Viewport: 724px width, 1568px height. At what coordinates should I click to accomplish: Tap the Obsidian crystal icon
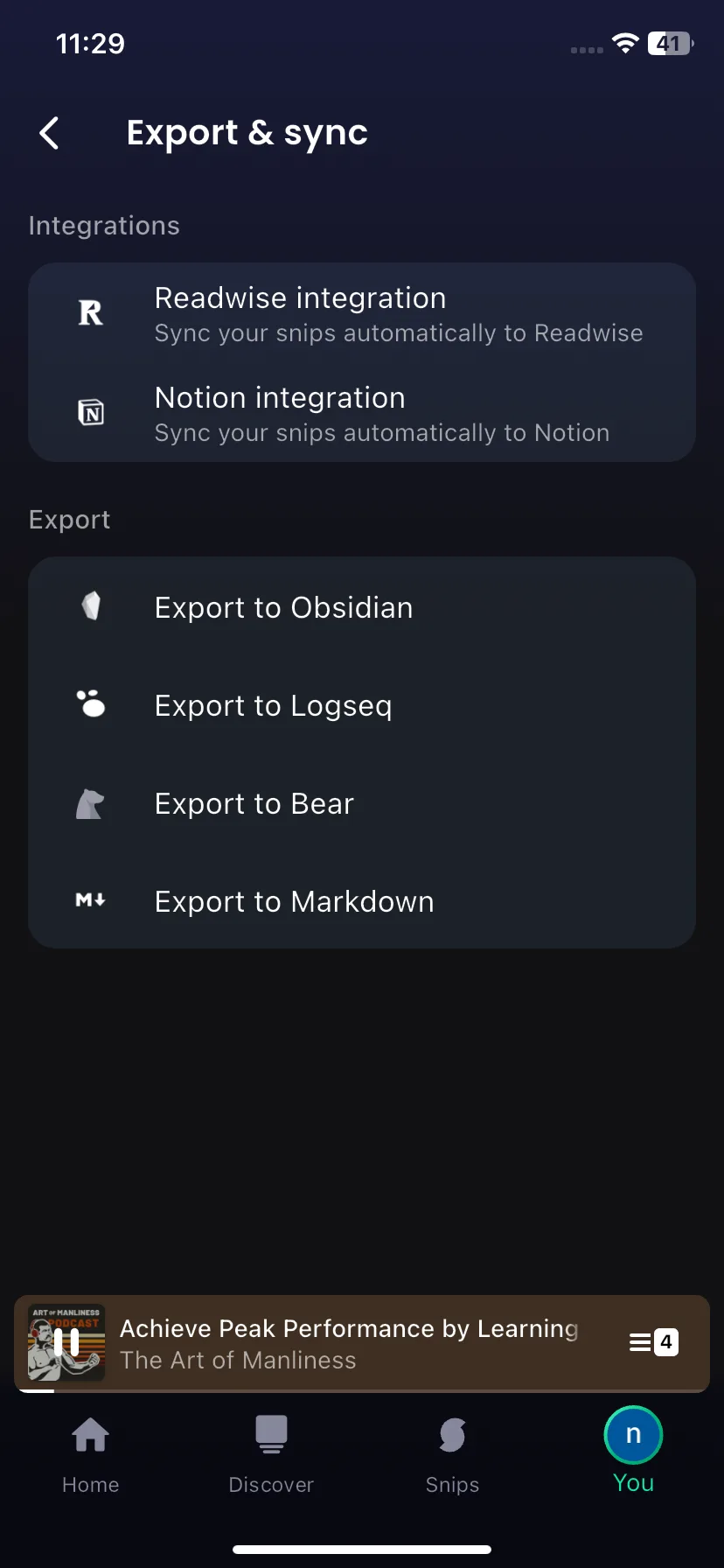(91, 605)
